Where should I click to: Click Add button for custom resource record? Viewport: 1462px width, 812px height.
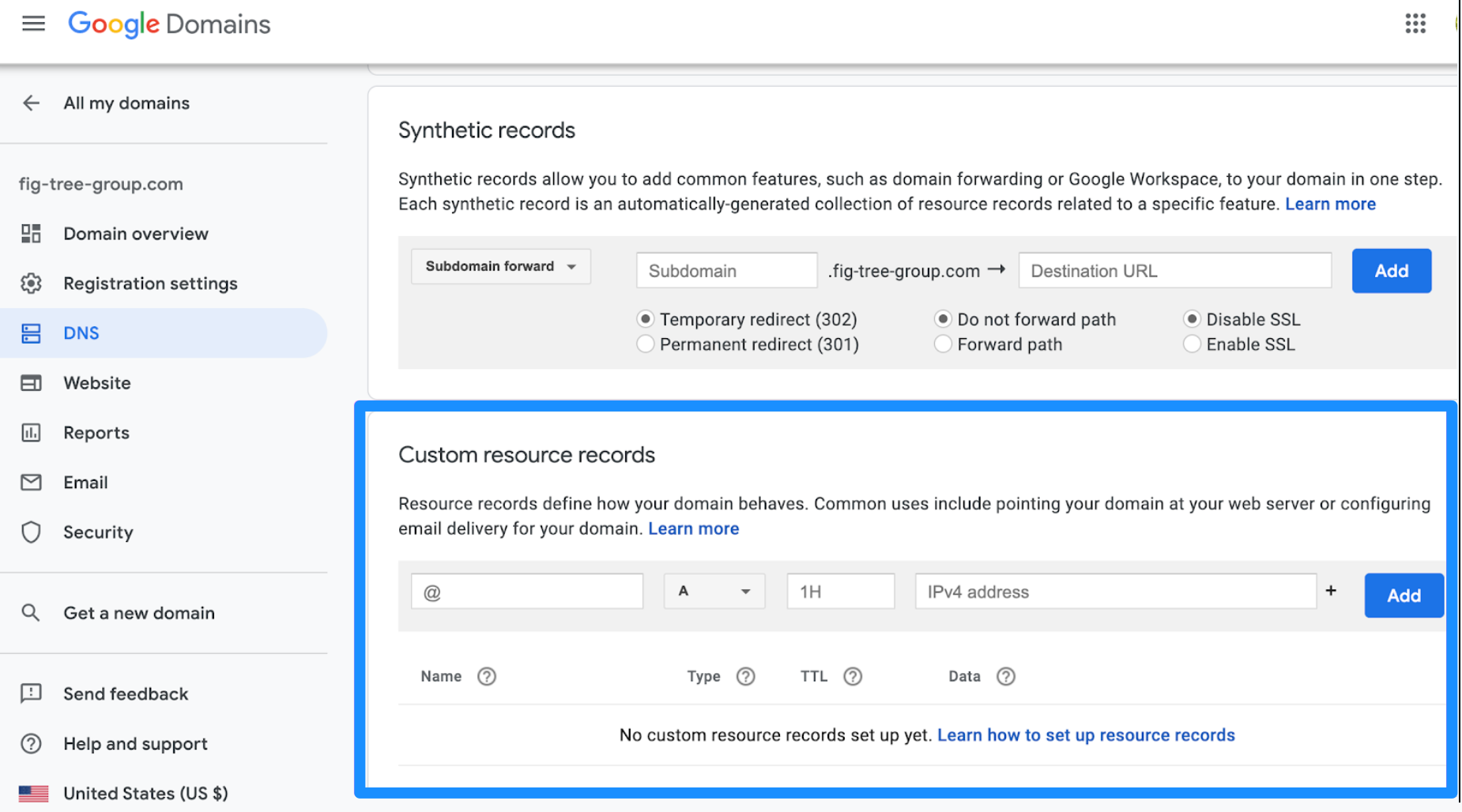point(1403,596)
